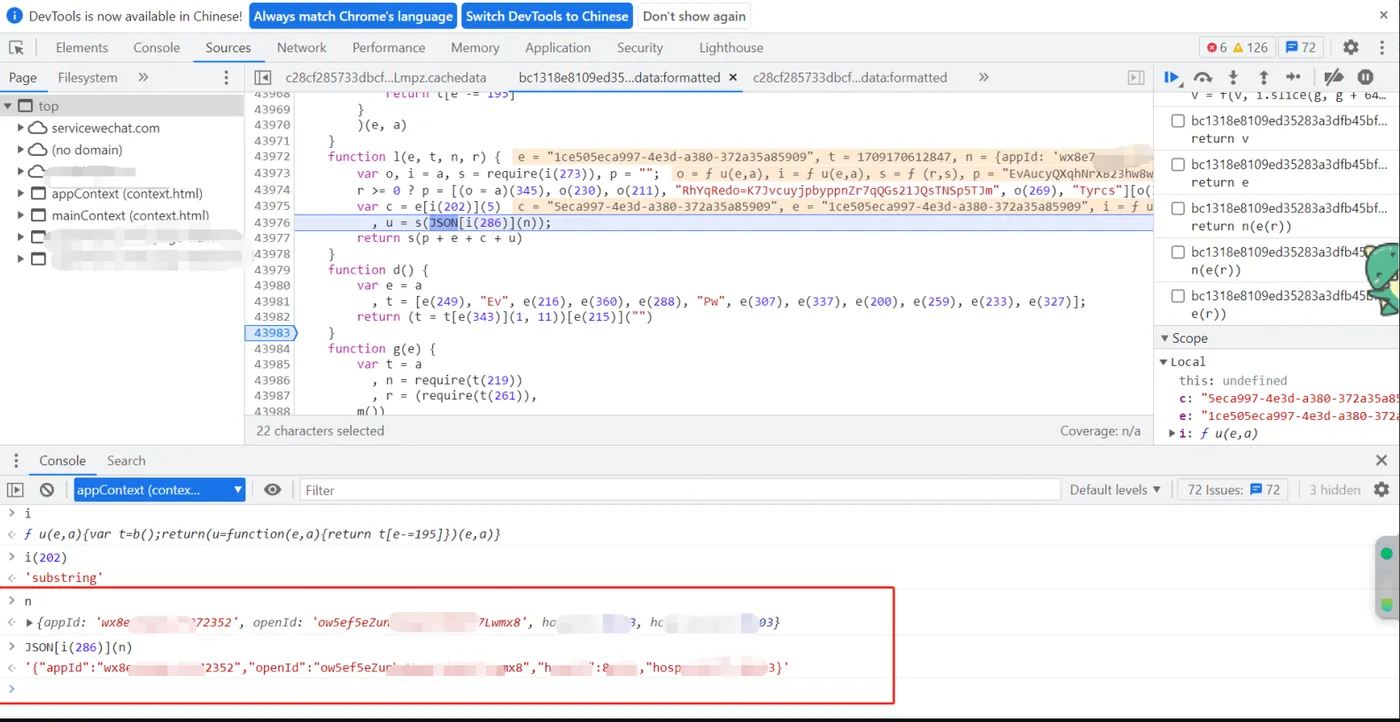This screenshot has height=722, width=1400.
Task: Show the console sidebar icon
Action: coord(15,490)
